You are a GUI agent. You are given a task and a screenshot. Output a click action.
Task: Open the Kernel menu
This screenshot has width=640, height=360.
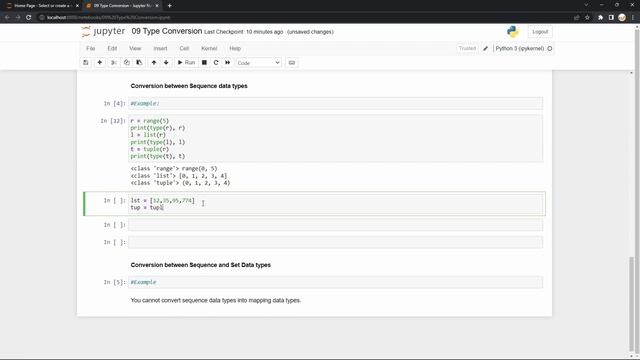(x=209, y=48)
